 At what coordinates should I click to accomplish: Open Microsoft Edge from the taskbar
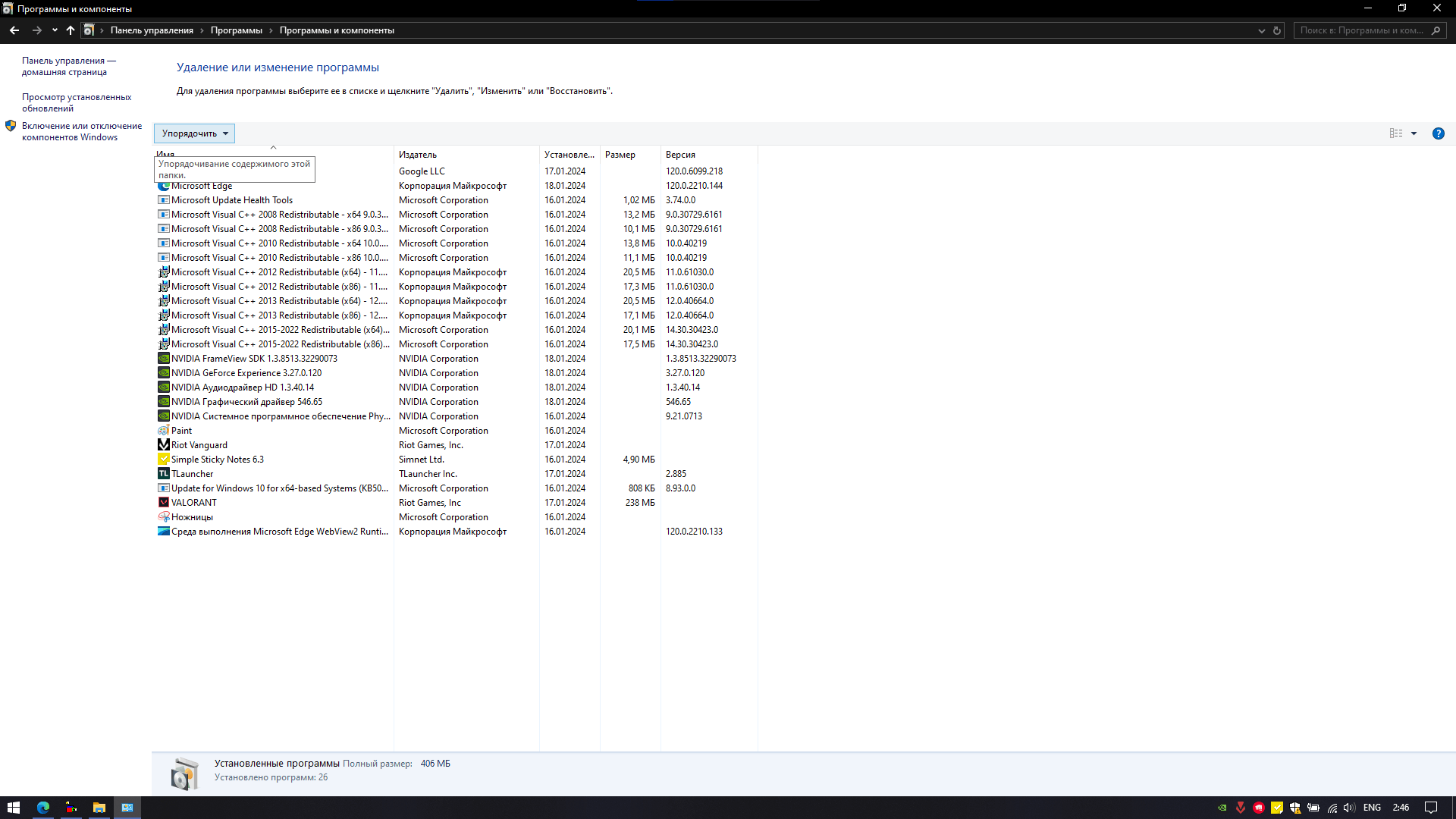pos(43,808)
